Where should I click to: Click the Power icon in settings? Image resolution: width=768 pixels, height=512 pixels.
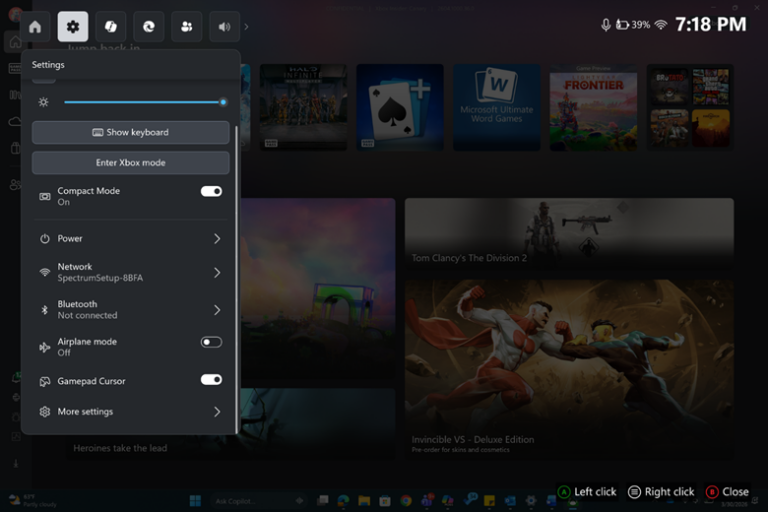tap(45, 239)
